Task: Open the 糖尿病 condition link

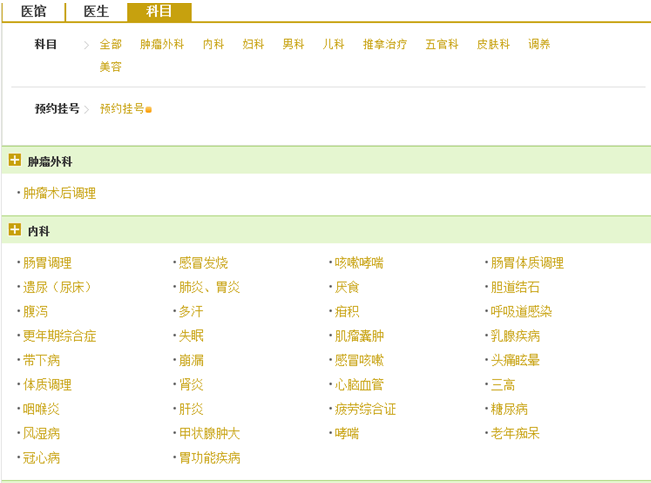Action: [x=509, y=409]
